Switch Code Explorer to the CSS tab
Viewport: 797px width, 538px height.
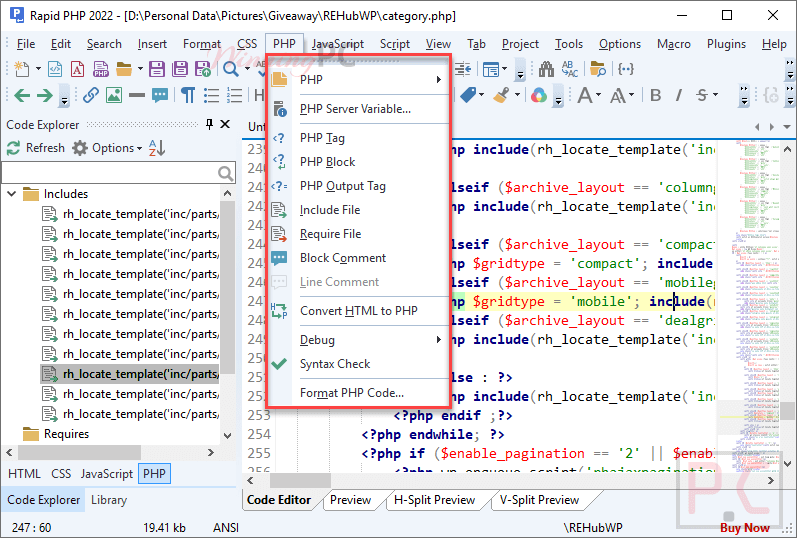click(61, 474)
